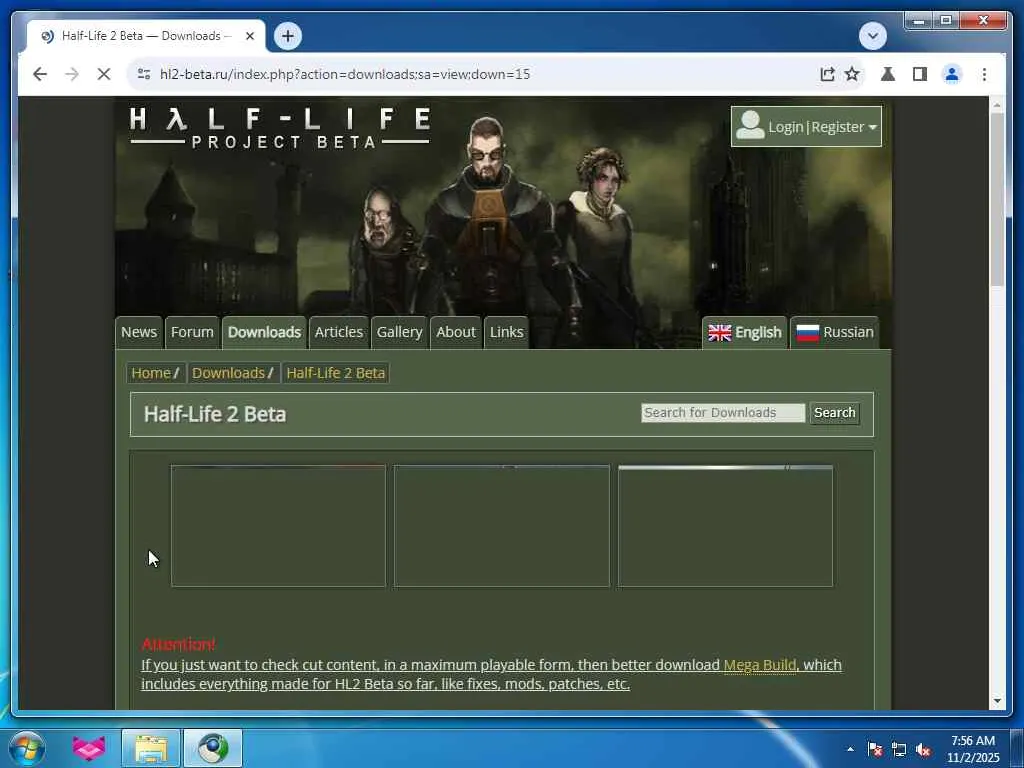Open site information icon in address bar
The image size is (1024, 768).
144,74
